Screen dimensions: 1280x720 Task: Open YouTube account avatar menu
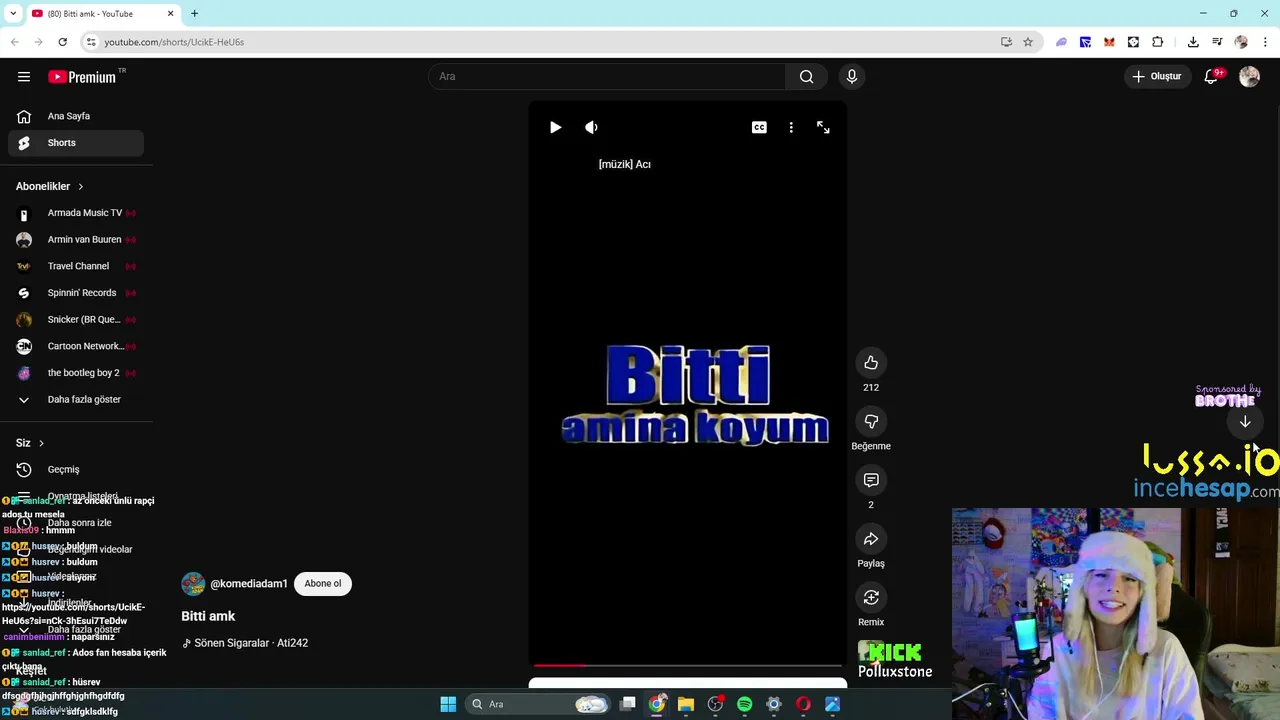[1249, 76]
